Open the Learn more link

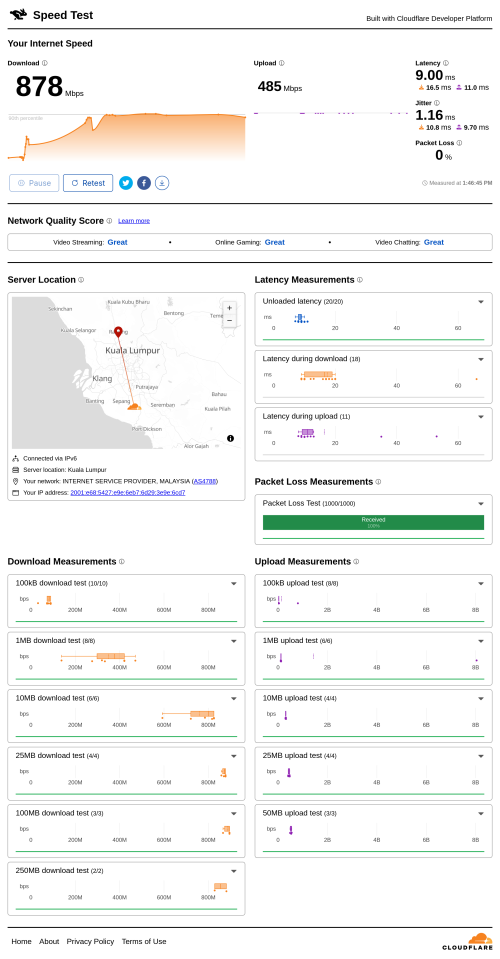tap(134, 221)
